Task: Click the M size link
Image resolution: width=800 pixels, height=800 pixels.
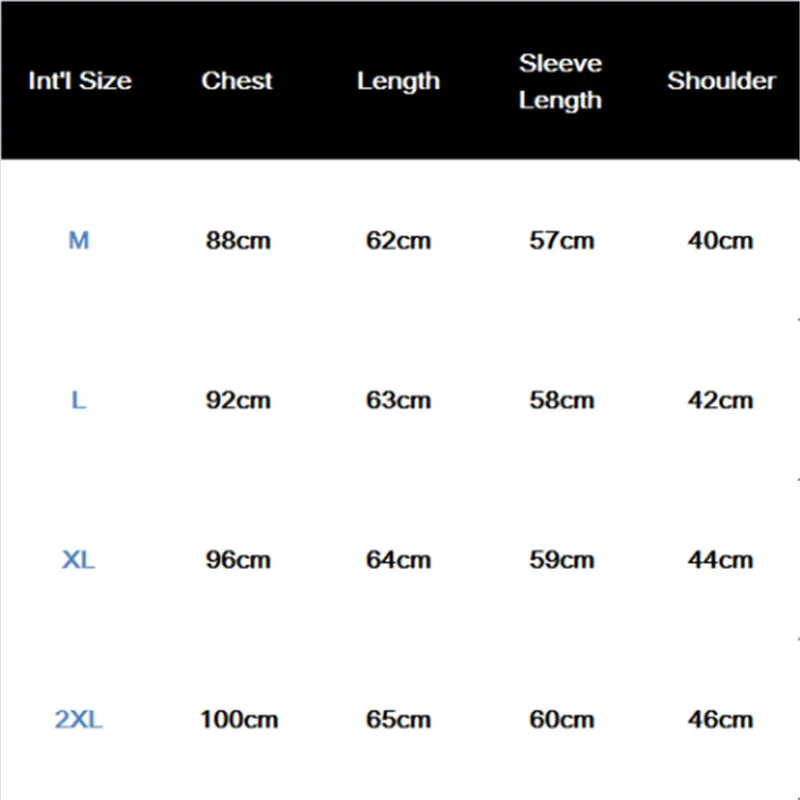Action: coord(79,240)
